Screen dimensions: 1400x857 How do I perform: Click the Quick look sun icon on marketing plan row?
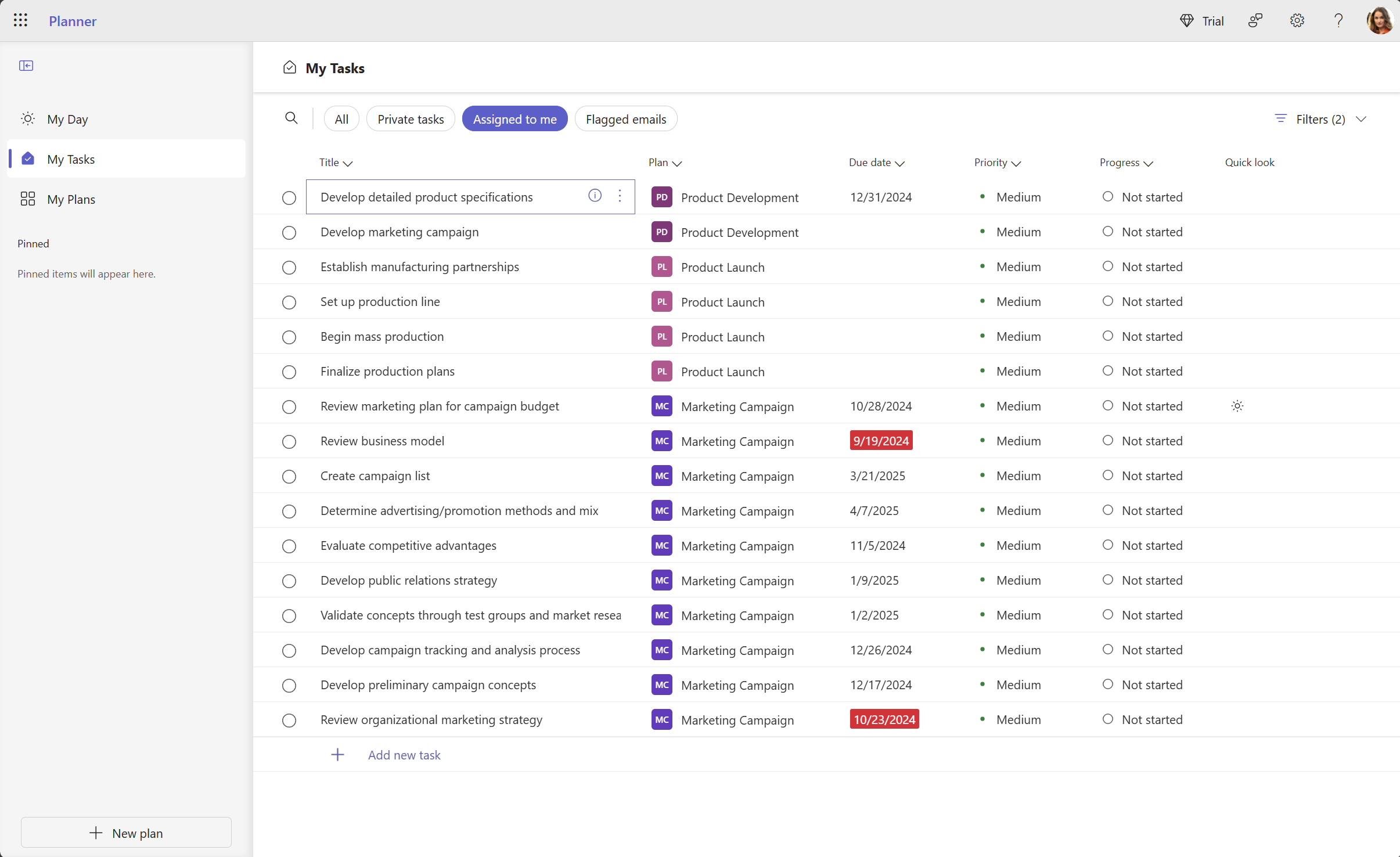[1237, 406]
